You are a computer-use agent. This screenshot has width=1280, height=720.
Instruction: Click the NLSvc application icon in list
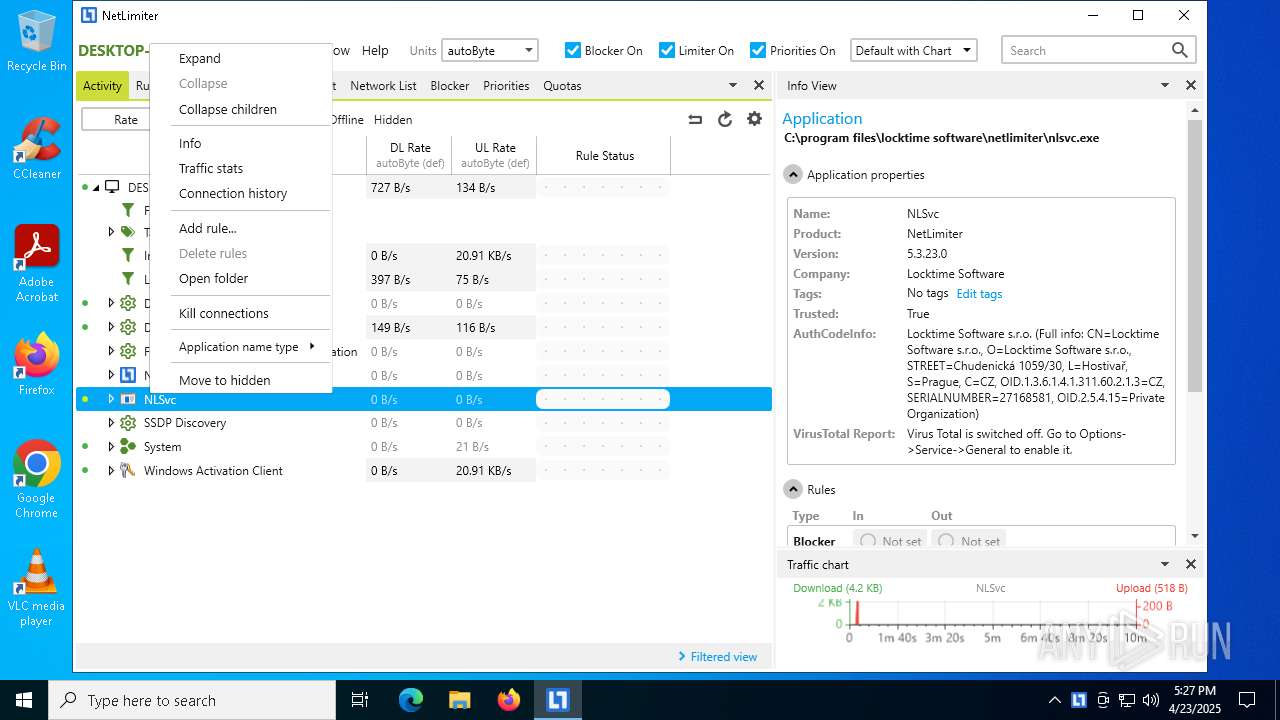(128, 399)
